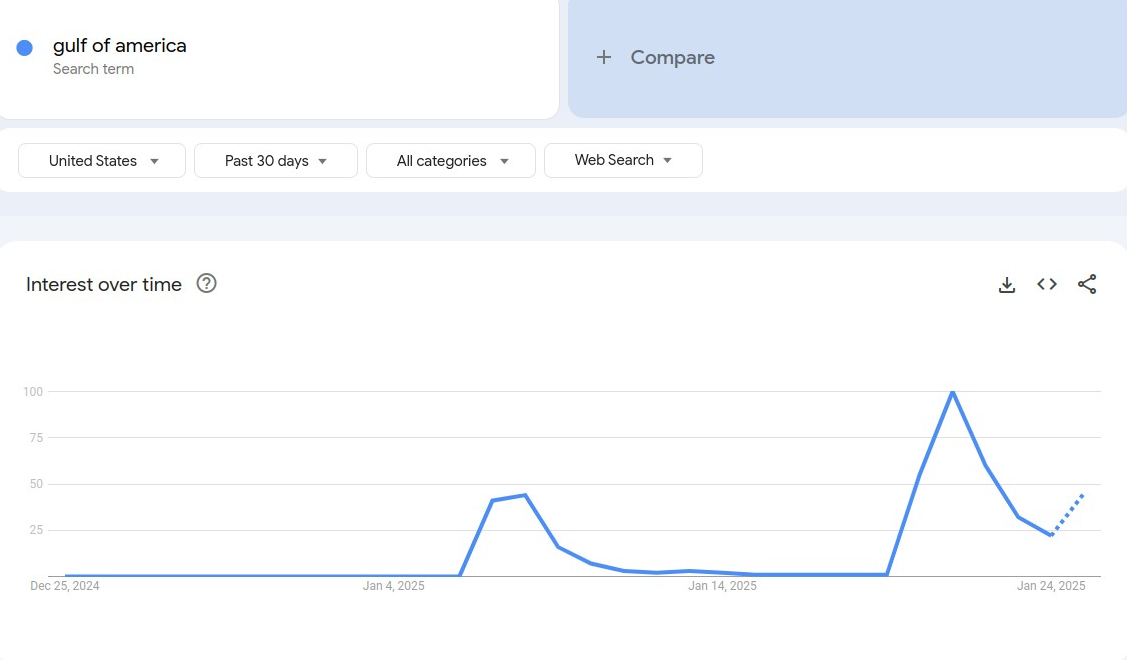1127x660 pixels.
Task: Change the Past 30 days time range
Action: [x=276, y=160]
